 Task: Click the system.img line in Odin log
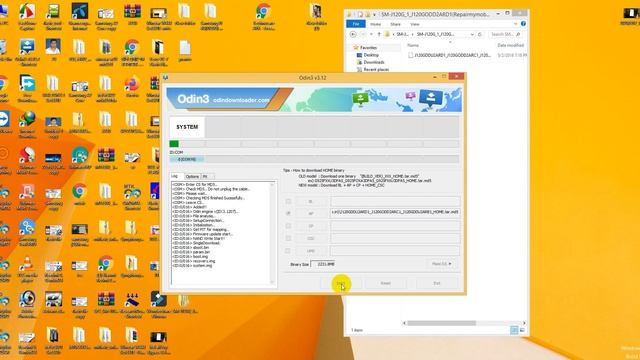192,266
